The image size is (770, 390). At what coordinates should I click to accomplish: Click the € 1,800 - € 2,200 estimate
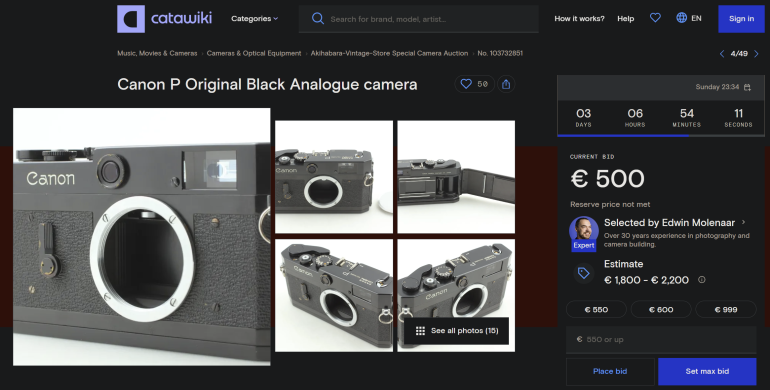pos(646,280)
